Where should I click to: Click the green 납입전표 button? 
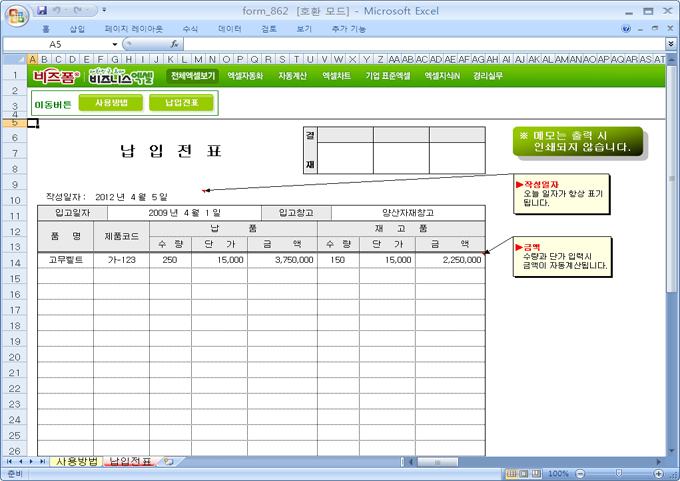coord(181,102)
